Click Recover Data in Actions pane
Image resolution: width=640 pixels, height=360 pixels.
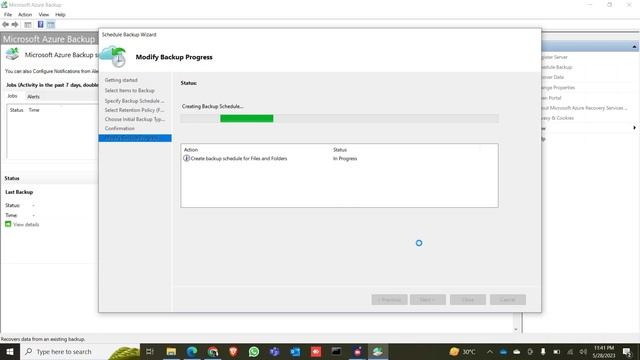click(x=553, y=77)
